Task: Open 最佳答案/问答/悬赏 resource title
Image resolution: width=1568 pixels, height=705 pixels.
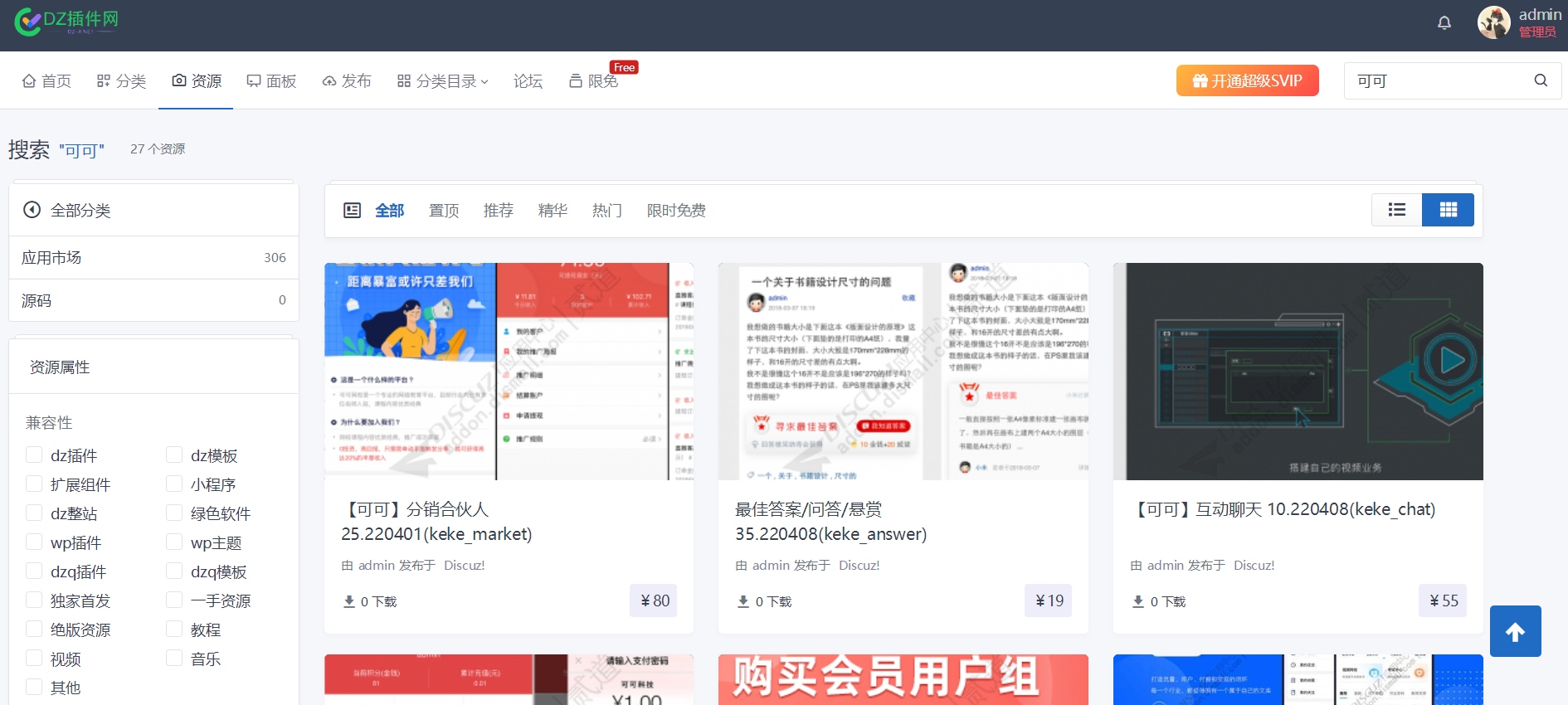Action: pyautogui.click(x=830, y=522)
